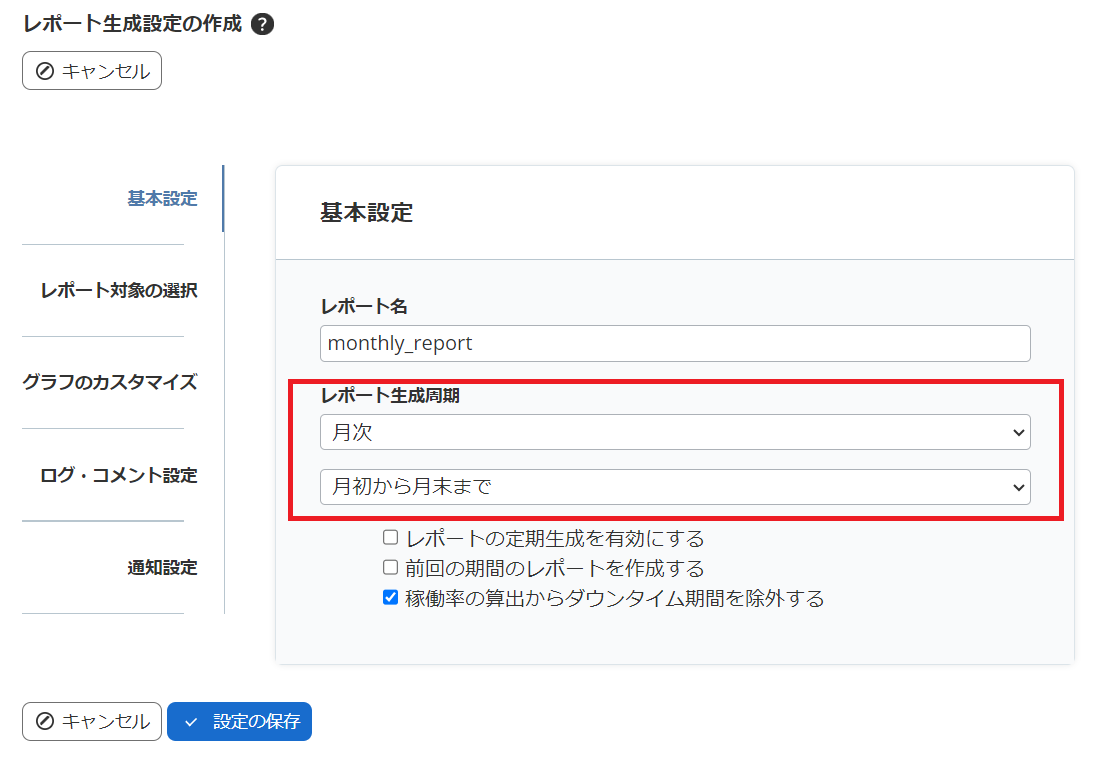Select the 基本設定 sidebar tab
Viewport: 1102px width, 759px height.
coord(162,199)
